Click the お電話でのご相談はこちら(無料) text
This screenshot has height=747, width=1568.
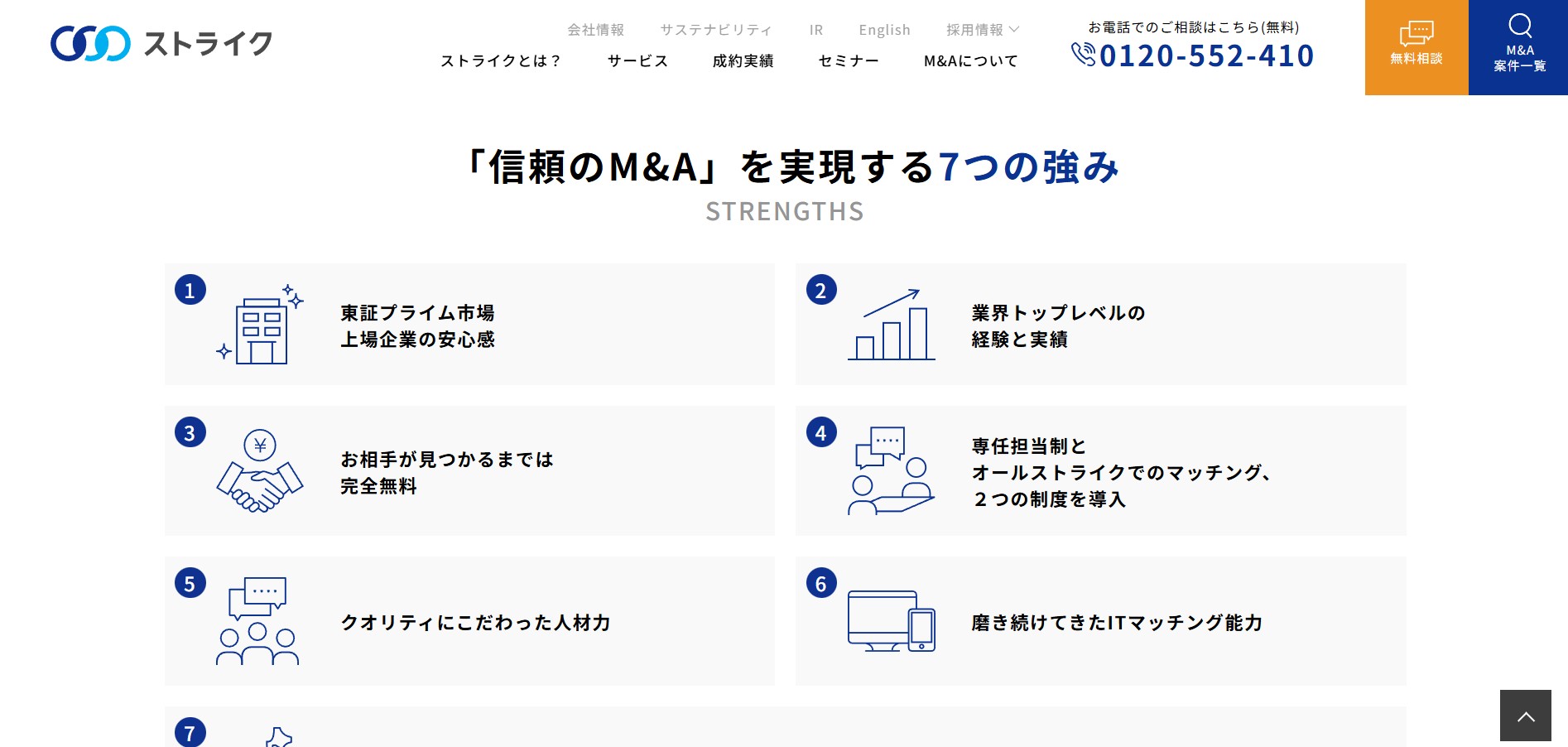1193,27
